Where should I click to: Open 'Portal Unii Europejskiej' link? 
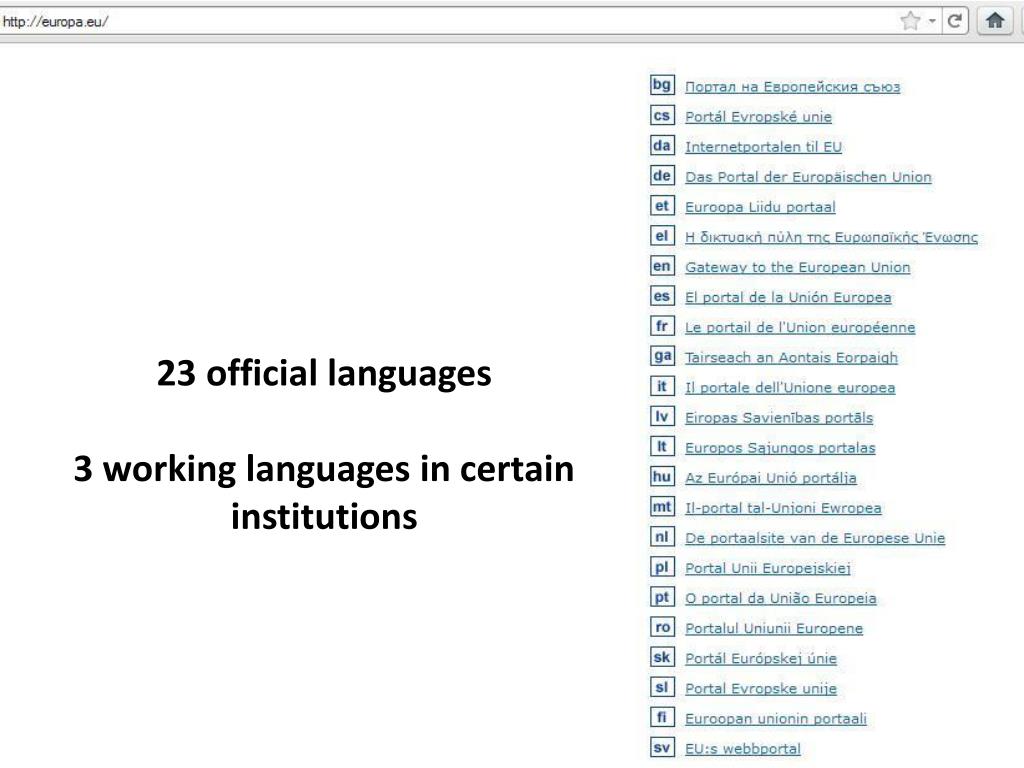click(x=767, y=568)
